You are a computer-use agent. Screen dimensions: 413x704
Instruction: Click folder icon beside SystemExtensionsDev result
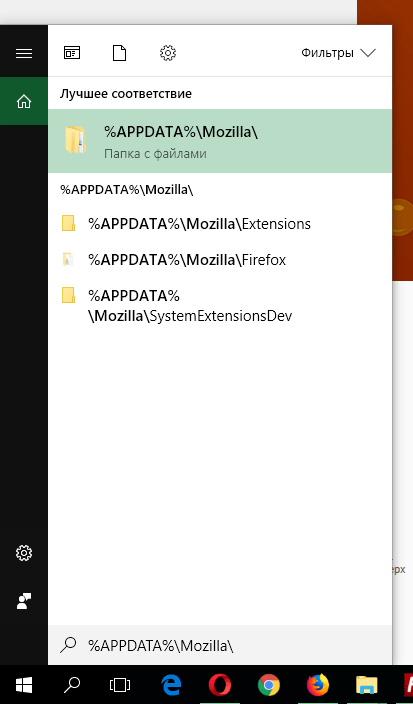click(x=68, y=295)
